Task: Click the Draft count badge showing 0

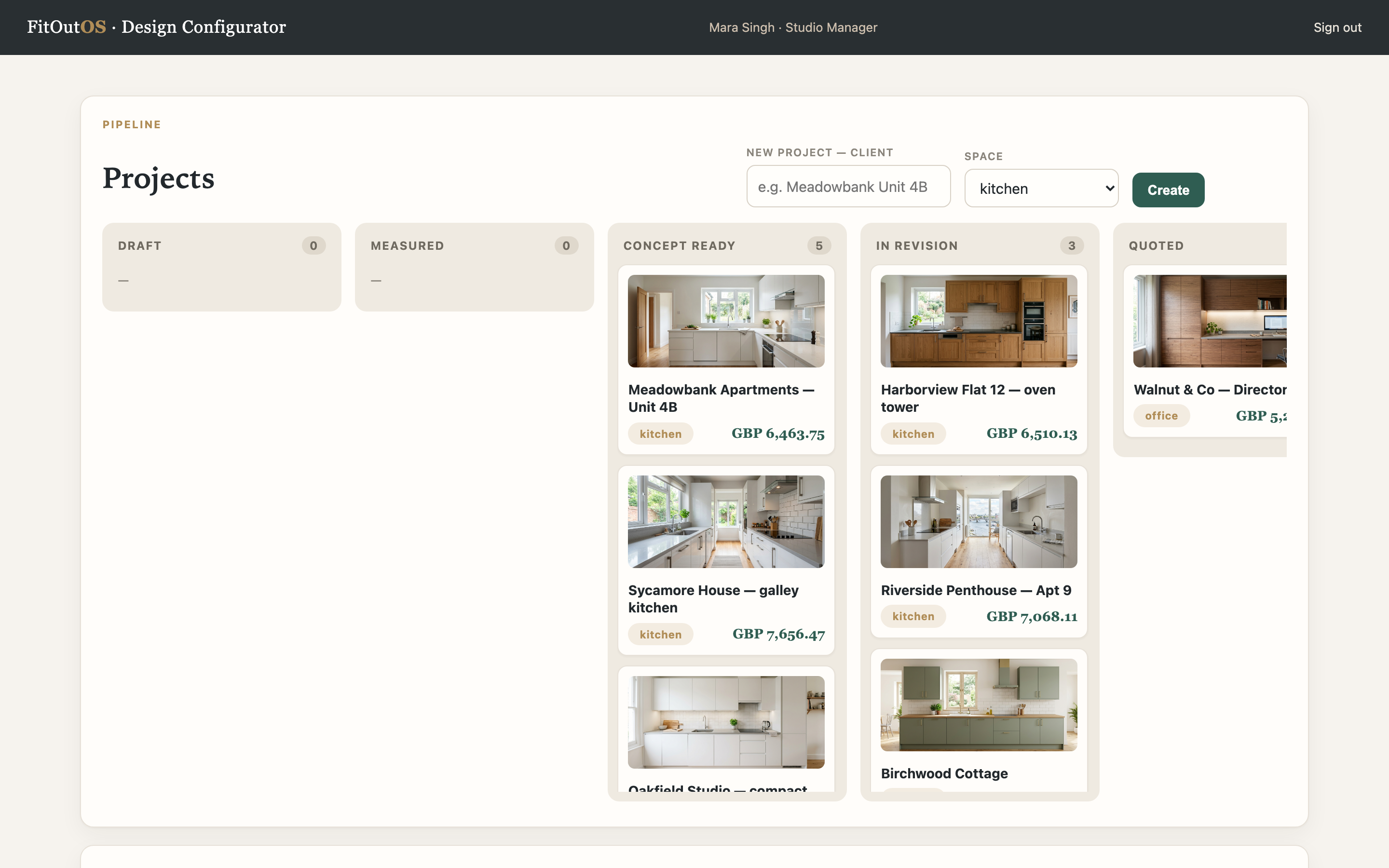Action: point(313,246)
